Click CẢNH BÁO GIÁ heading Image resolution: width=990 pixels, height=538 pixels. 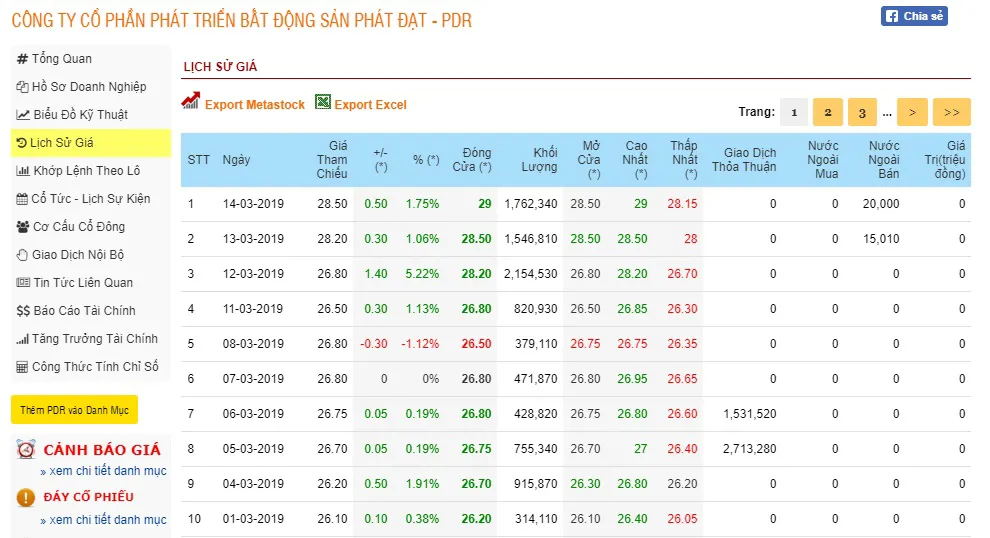click(102, 450)
